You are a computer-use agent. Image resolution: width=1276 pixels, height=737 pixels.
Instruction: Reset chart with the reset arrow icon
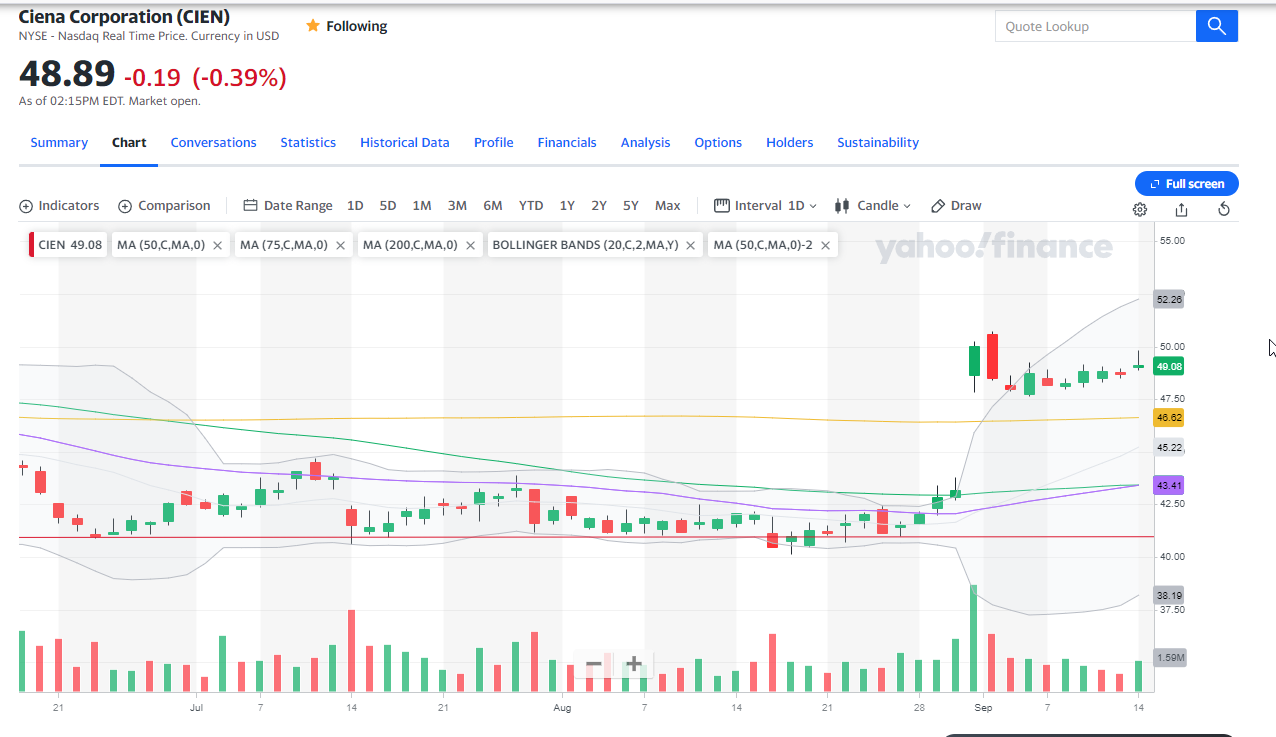coord(1223,209)
